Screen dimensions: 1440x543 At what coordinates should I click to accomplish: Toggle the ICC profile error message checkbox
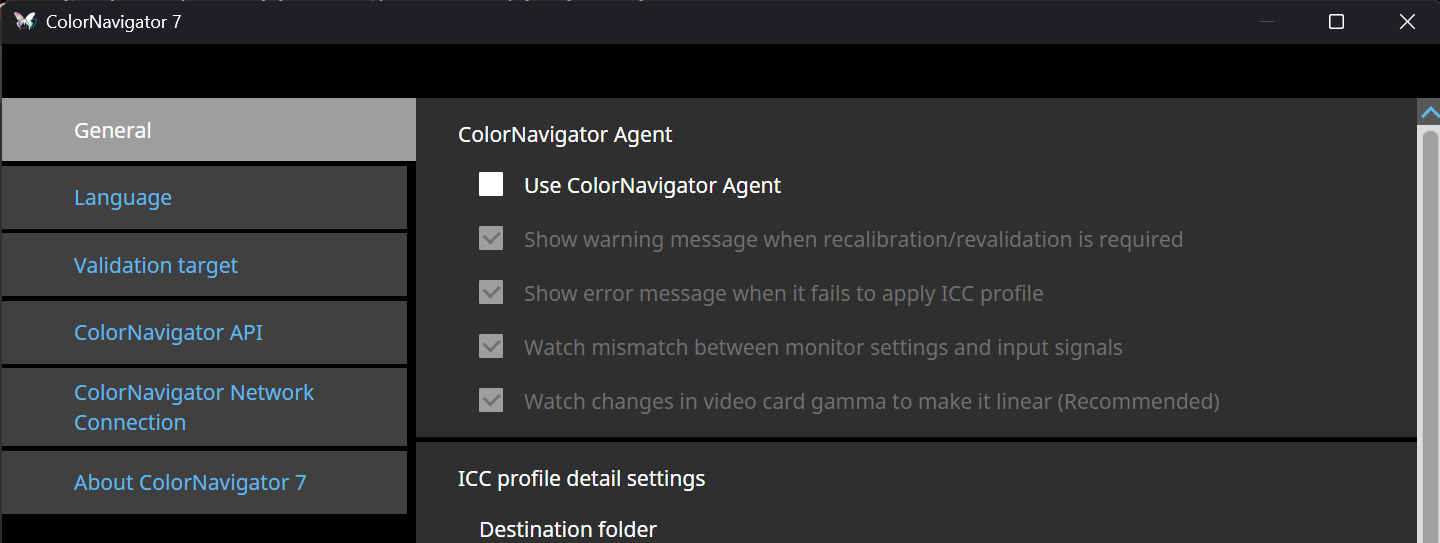tap(491, 293)
